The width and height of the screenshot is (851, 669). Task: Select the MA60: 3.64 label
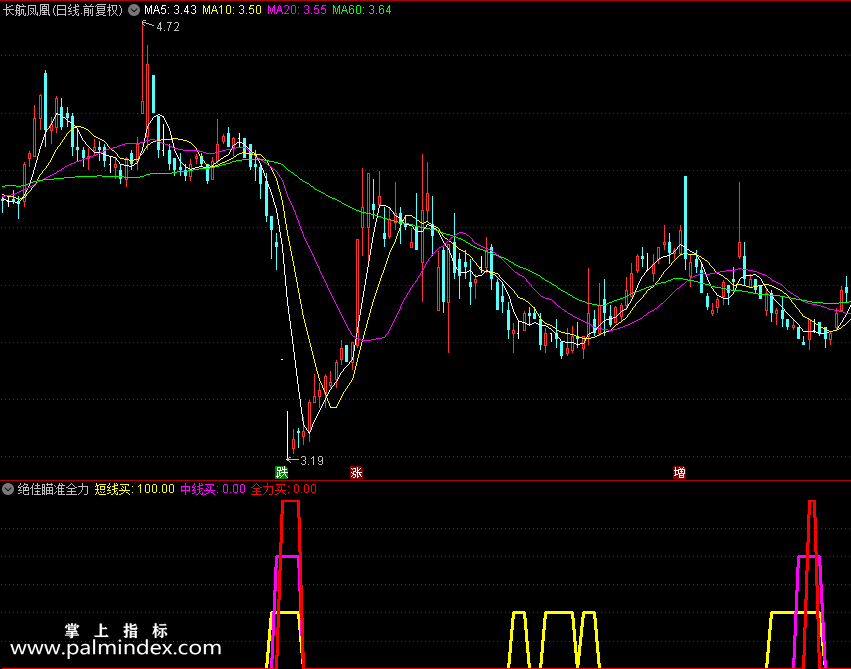pyautogui.click(x=361, y=10)
